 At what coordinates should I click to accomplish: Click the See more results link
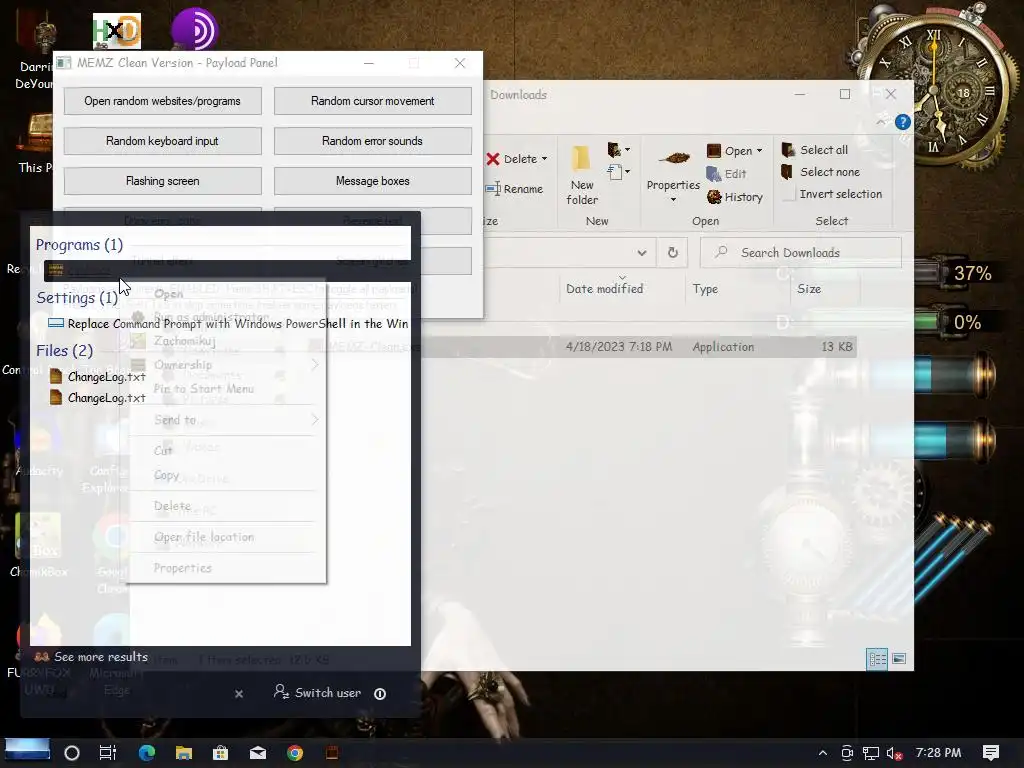click(91, 657)
